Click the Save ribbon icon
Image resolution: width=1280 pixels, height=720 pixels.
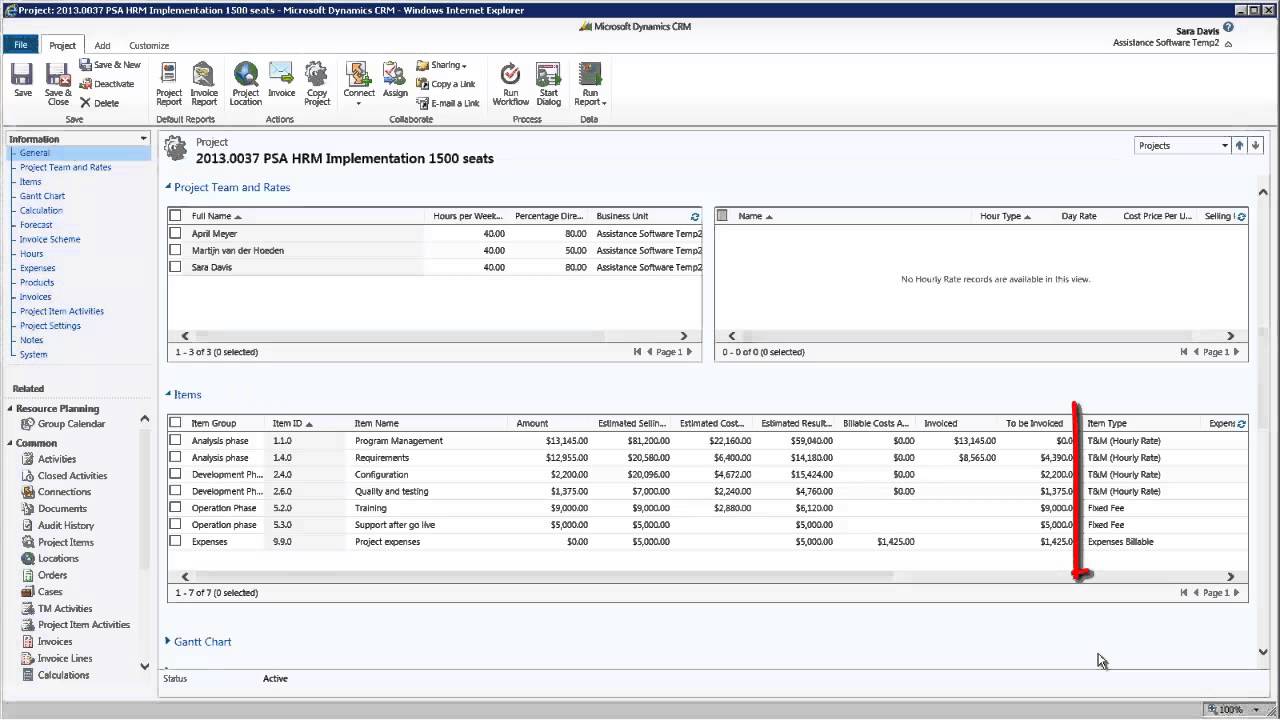click(x=22, y=80)
